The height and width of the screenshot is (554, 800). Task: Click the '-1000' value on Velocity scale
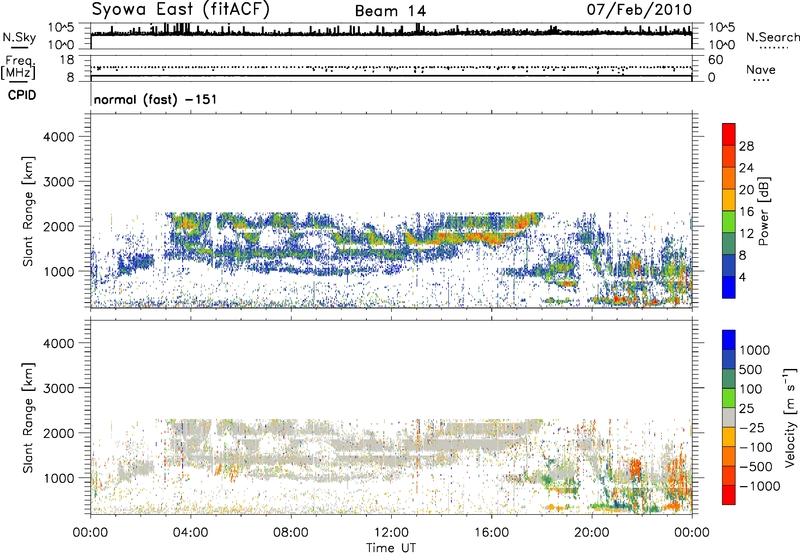click(759, 486)
